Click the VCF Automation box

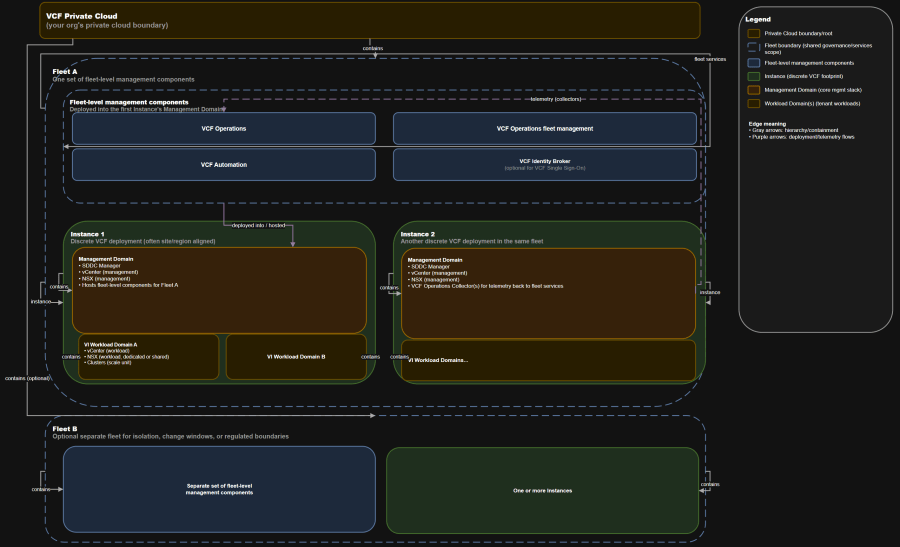[223, 164]
